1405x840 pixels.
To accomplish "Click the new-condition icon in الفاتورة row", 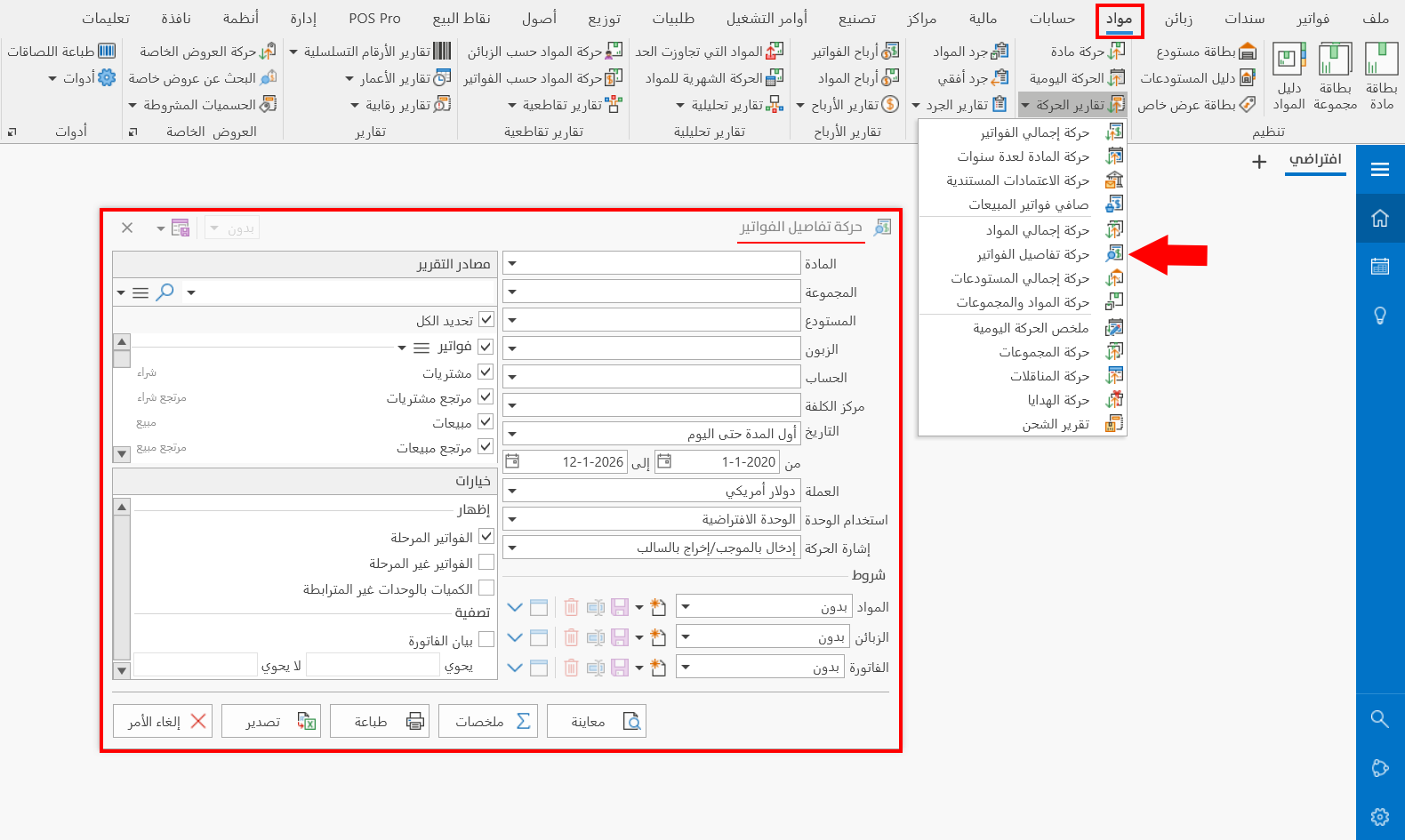I will click(x=658, y=668).
